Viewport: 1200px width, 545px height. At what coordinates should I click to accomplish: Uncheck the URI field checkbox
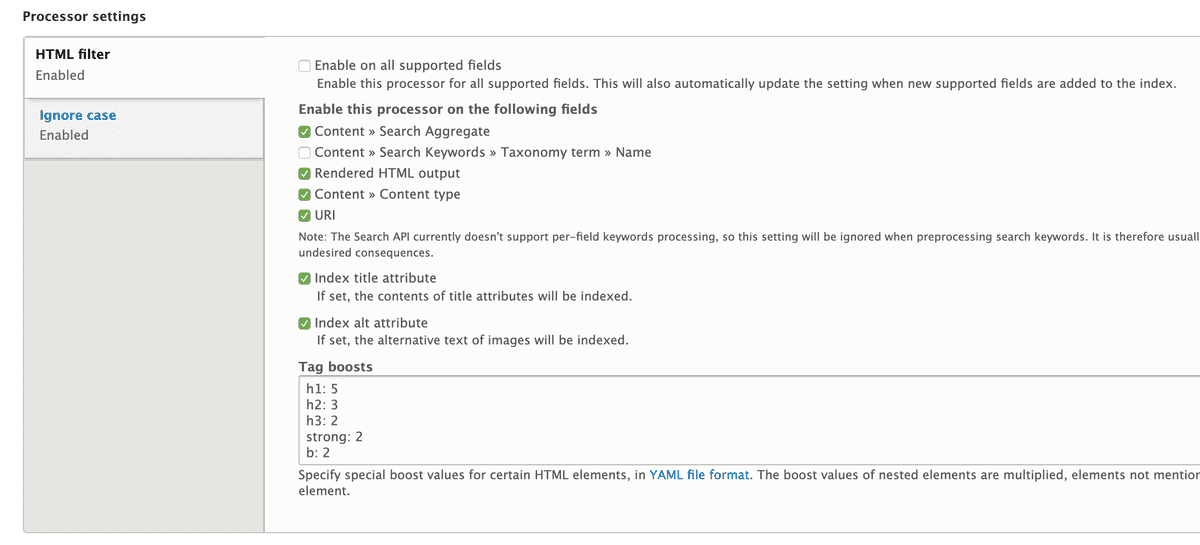click(x=305, y=216)
